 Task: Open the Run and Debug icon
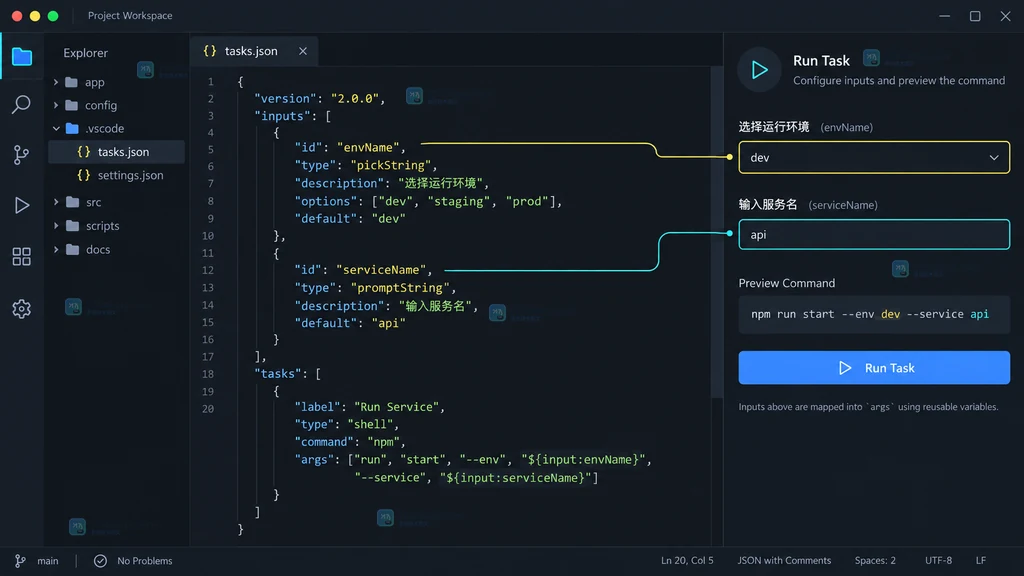click(22, 206)
